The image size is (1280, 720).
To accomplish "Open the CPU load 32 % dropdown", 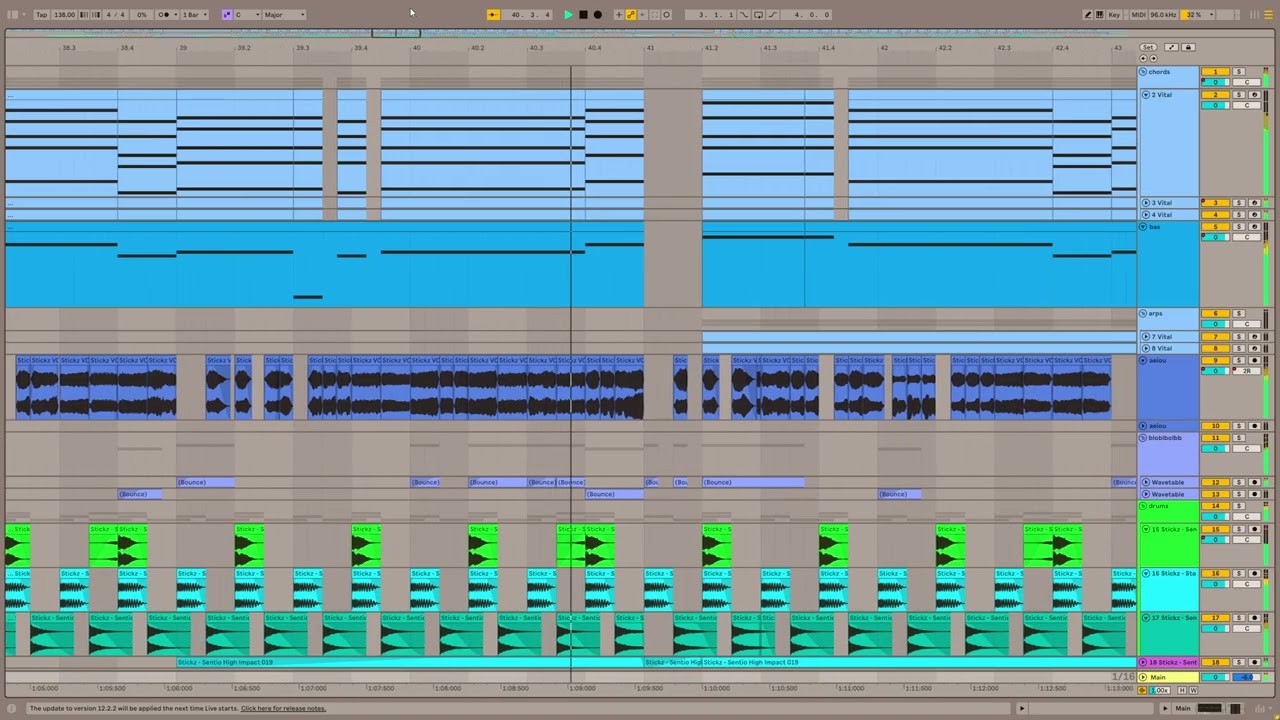I will tap(1197, 15).
